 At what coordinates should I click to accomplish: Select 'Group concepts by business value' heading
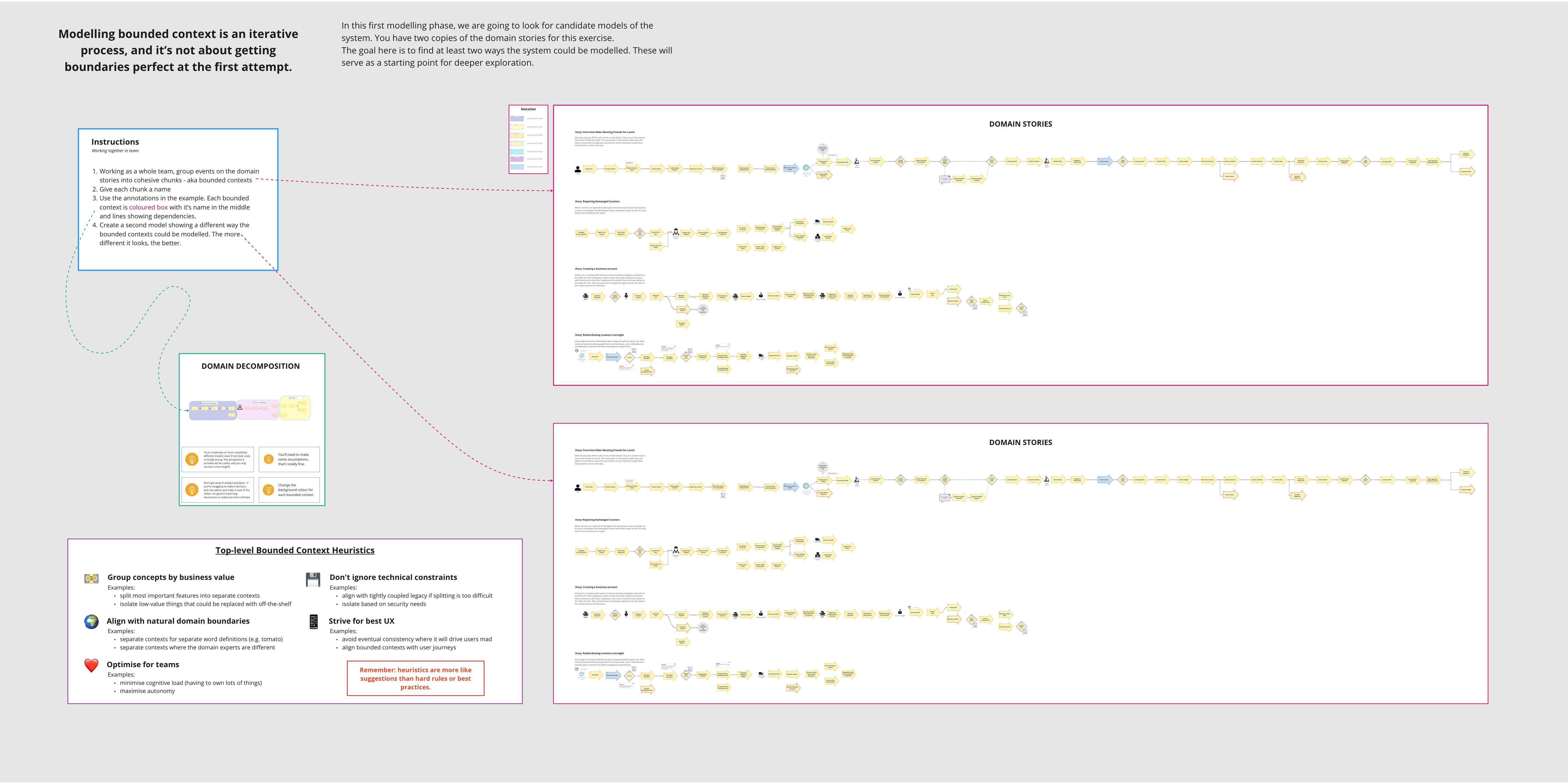[x=171, y=577]
